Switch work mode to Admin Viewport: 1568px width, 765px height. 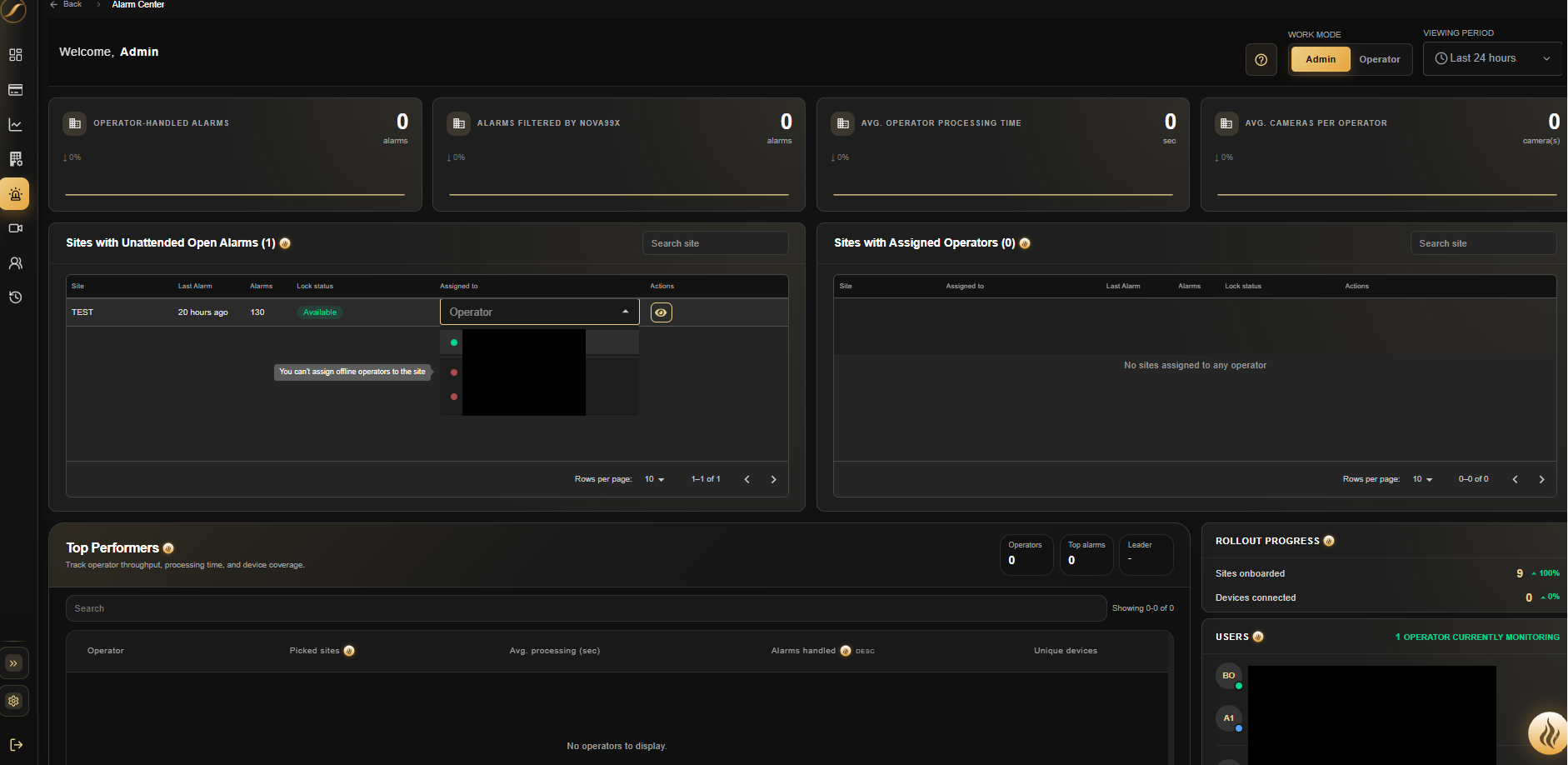[x=1321, y=59]
